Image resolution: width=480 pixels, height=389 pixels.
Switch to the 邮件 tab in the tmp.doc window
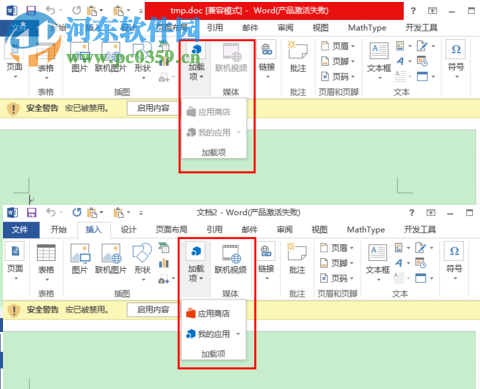tap(250, 28)
